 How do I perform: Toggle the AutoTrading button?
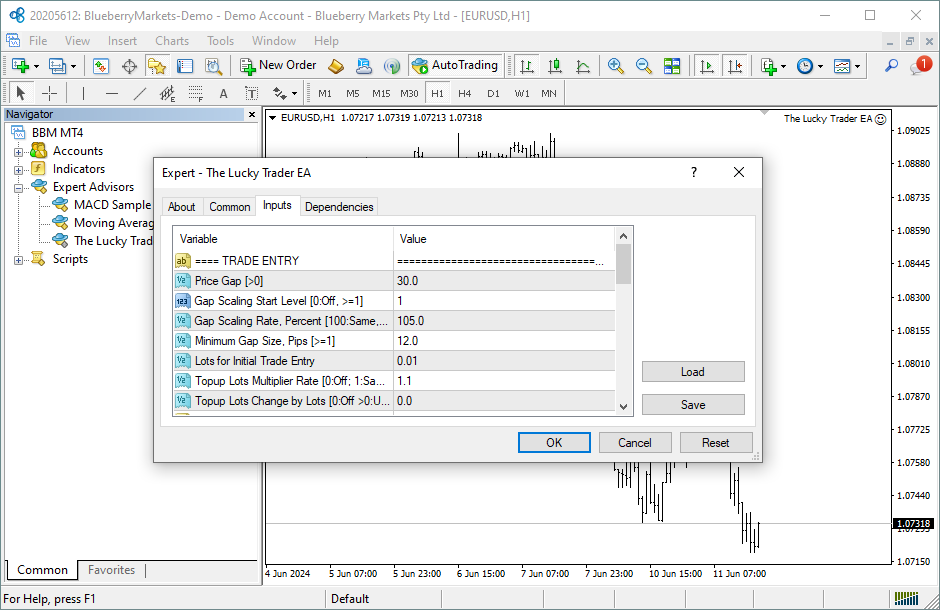click(x=456, y=65)
